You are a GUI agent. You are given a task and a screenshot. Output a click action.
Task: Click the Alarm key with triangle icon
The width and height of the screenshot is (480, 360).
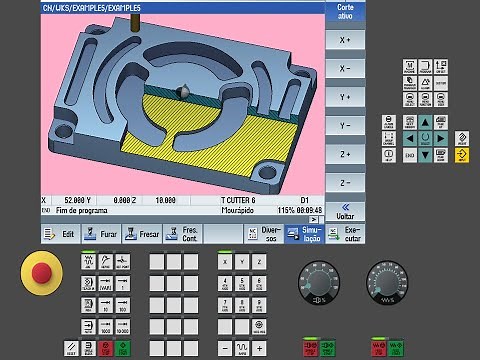tap(425, 83)
